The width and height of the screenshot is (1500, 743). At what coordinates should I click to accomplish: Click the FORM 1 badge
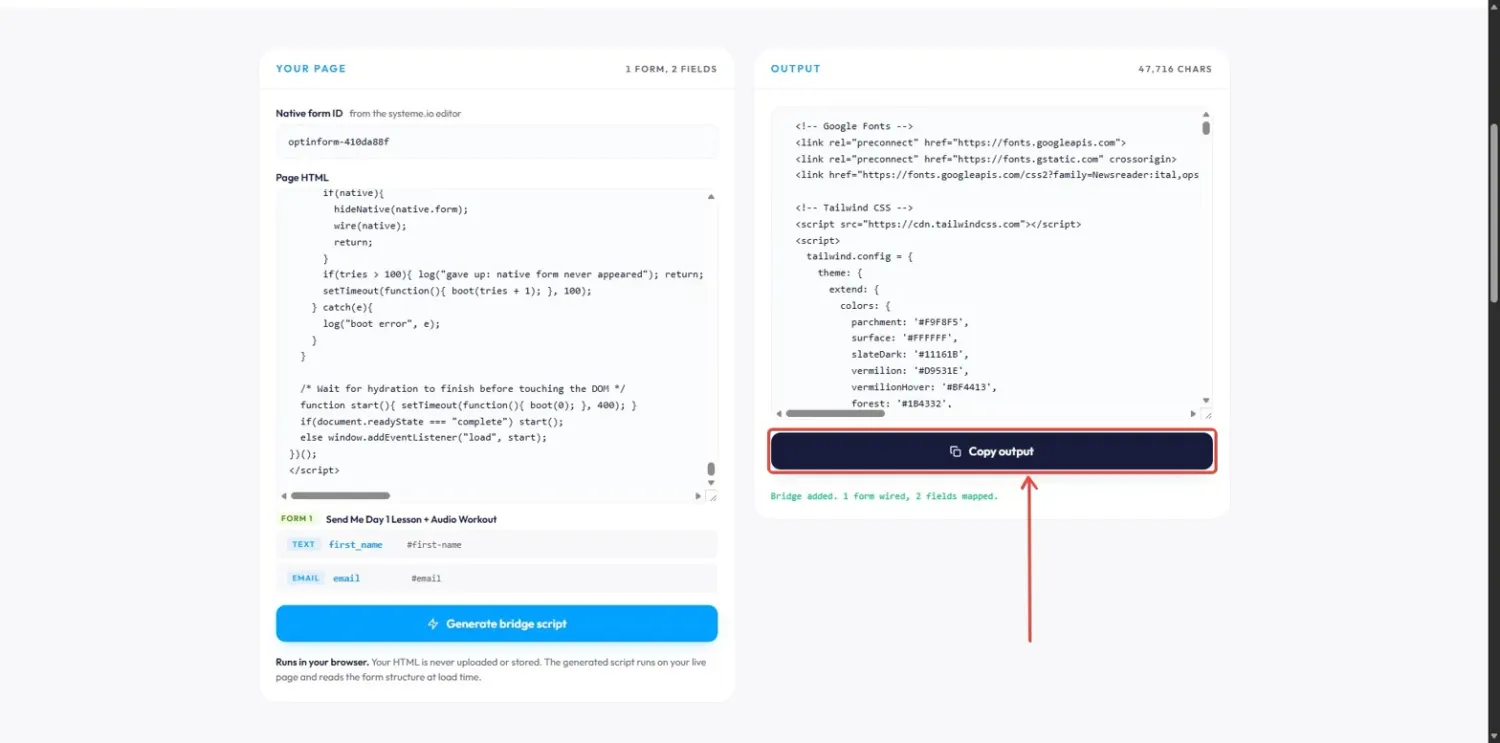[296, 519]
